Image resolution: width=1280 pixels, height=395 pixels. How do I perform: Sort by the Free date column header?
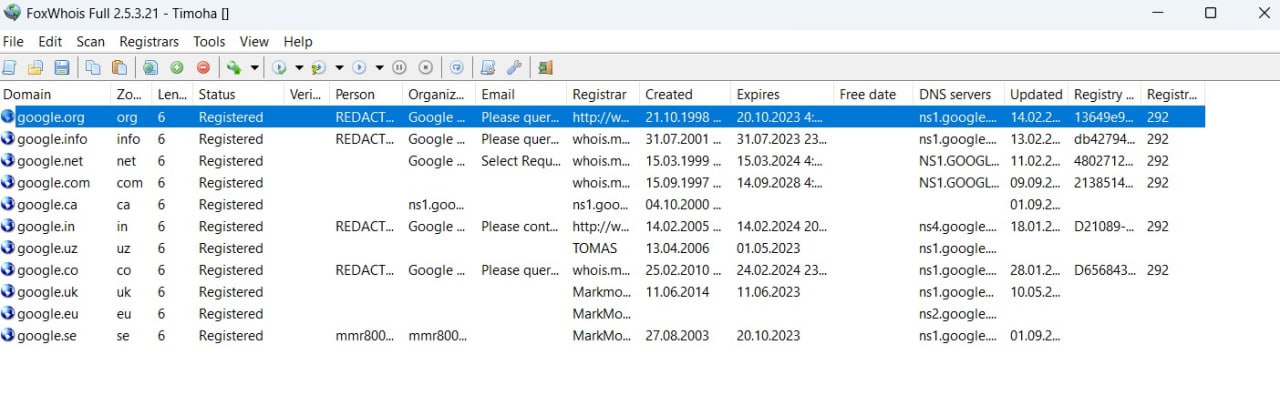873,94
